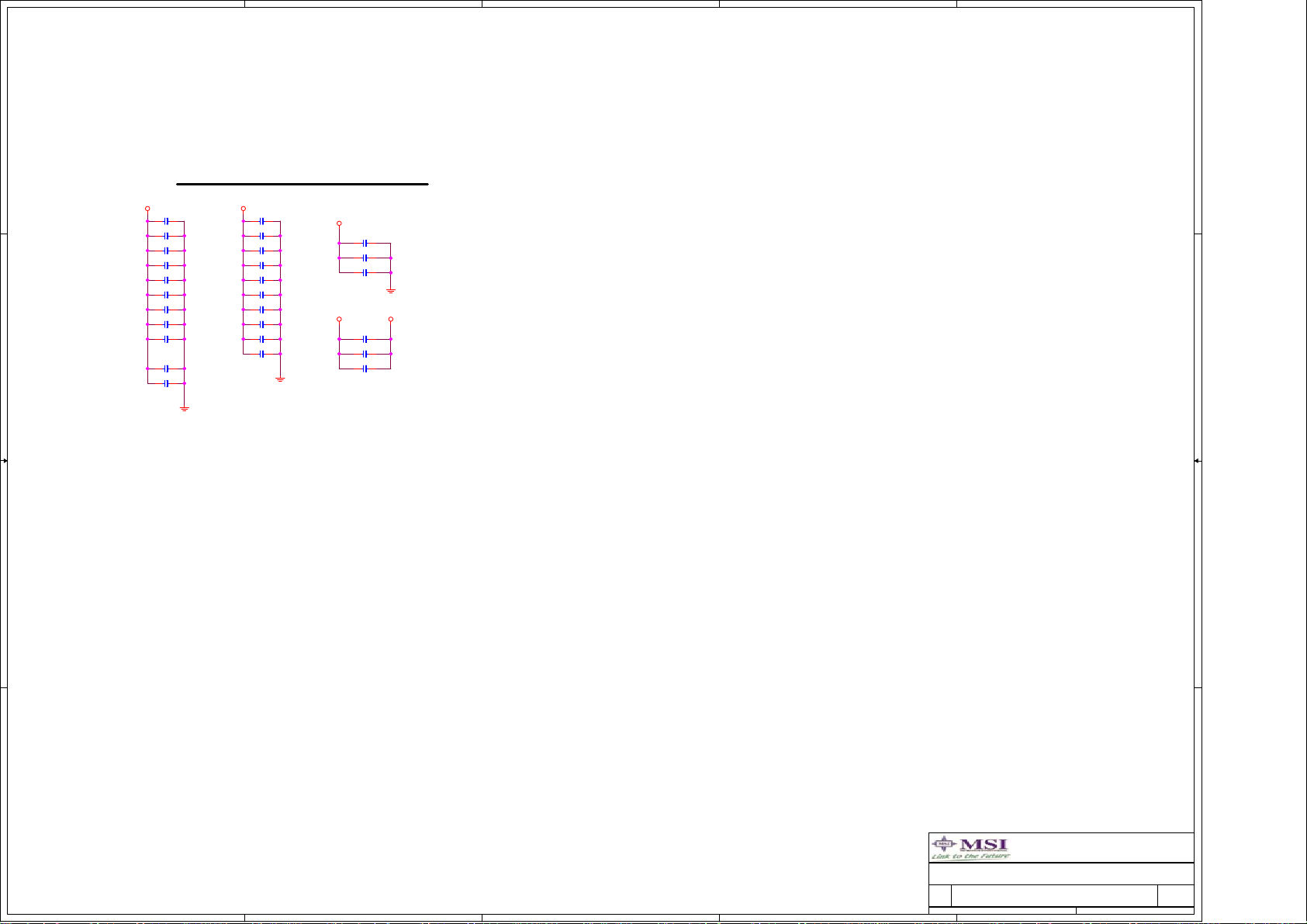Select the "Link to the Future" slogan text
The width and height of the screenshot is (1307, 924).
point(971,856)
